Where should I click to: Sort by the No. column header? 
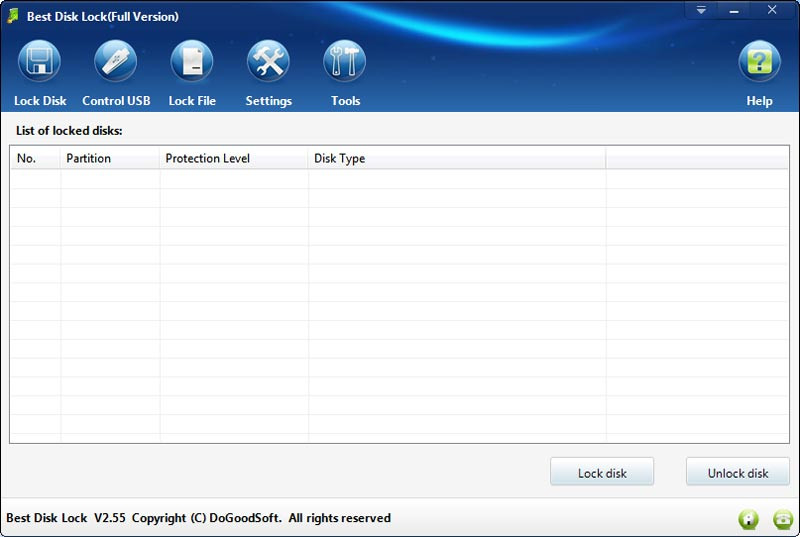35,159
